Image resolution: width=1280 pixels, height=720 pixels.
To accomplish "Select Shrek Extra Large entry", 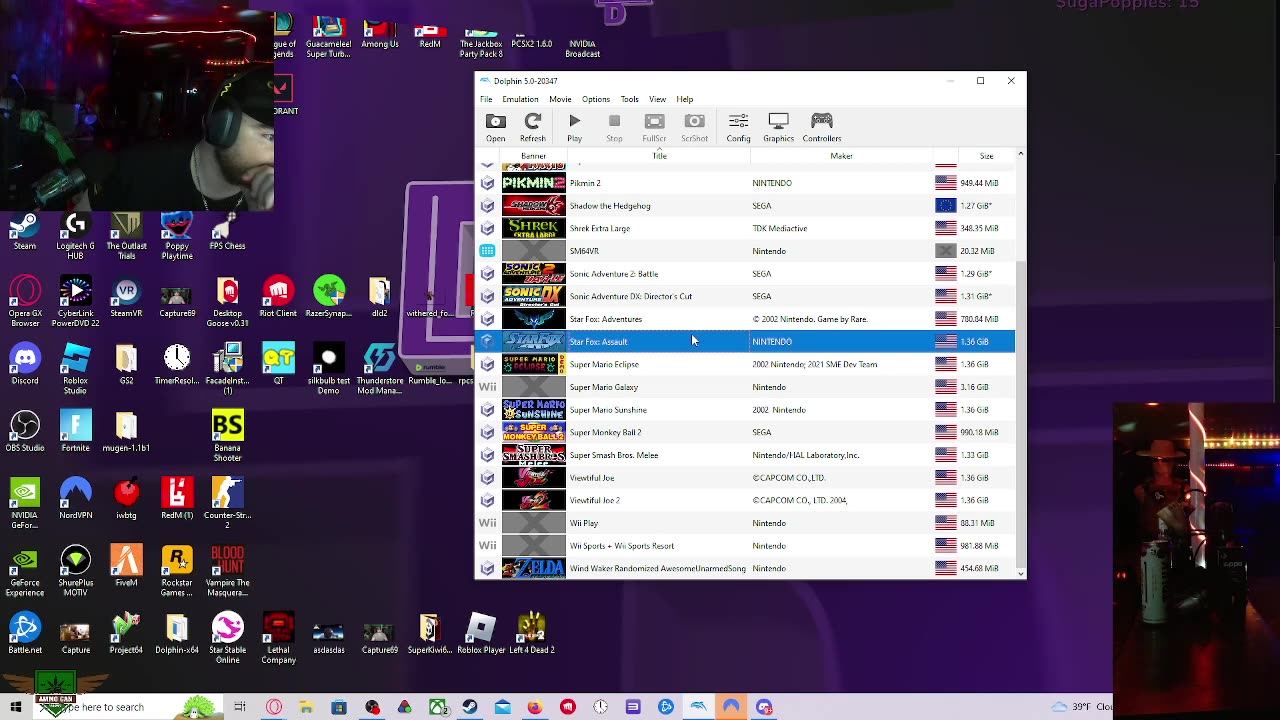I will pos(745,228).
